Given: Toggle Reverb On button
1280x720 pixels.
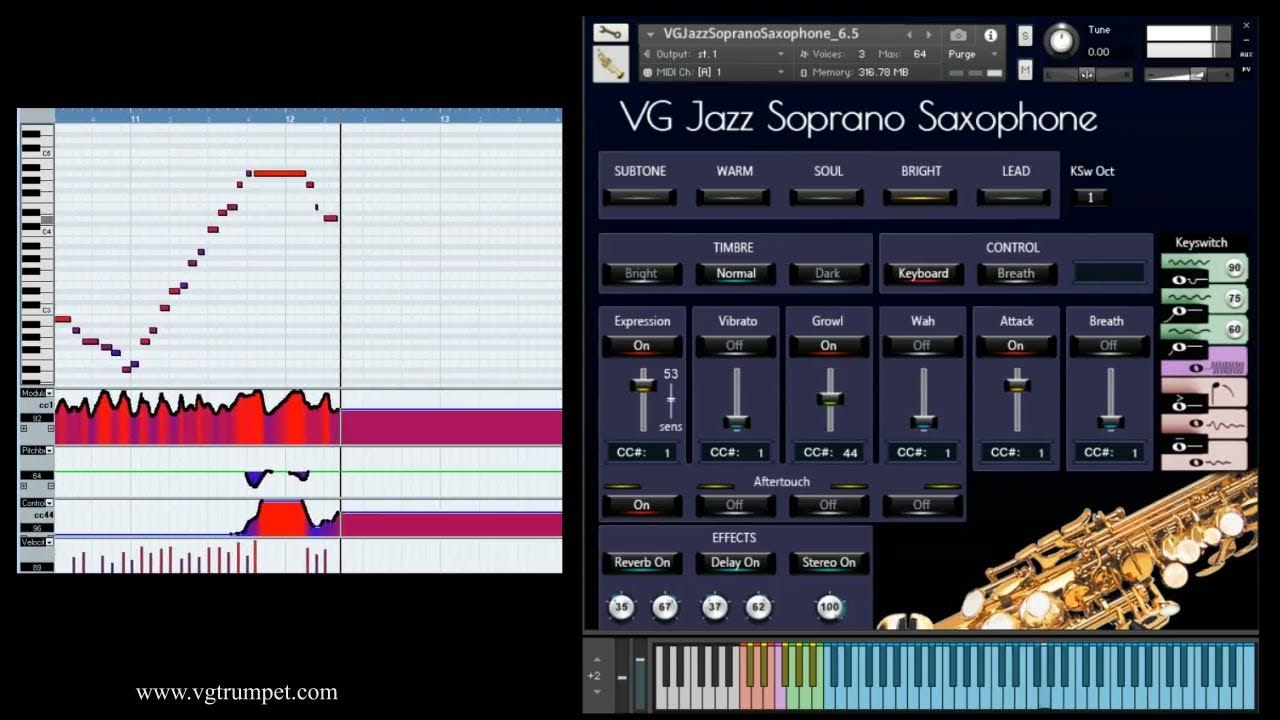Looking at the screenshot, I should click(x=642, y=563).
